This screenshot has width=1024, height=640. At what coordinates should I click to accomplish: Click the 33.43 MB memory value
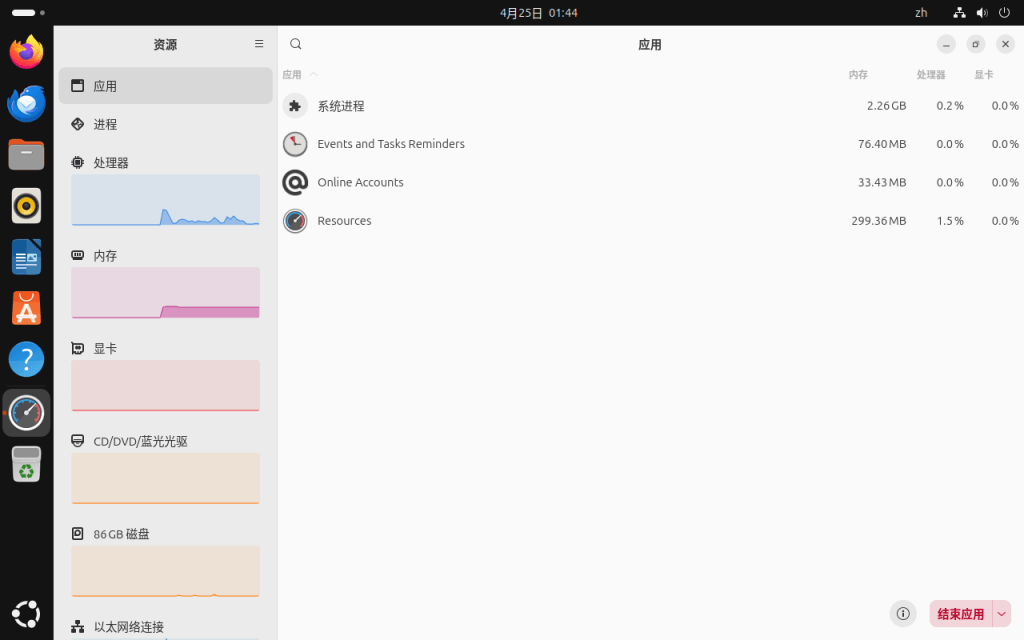click(x=882, y=182)
